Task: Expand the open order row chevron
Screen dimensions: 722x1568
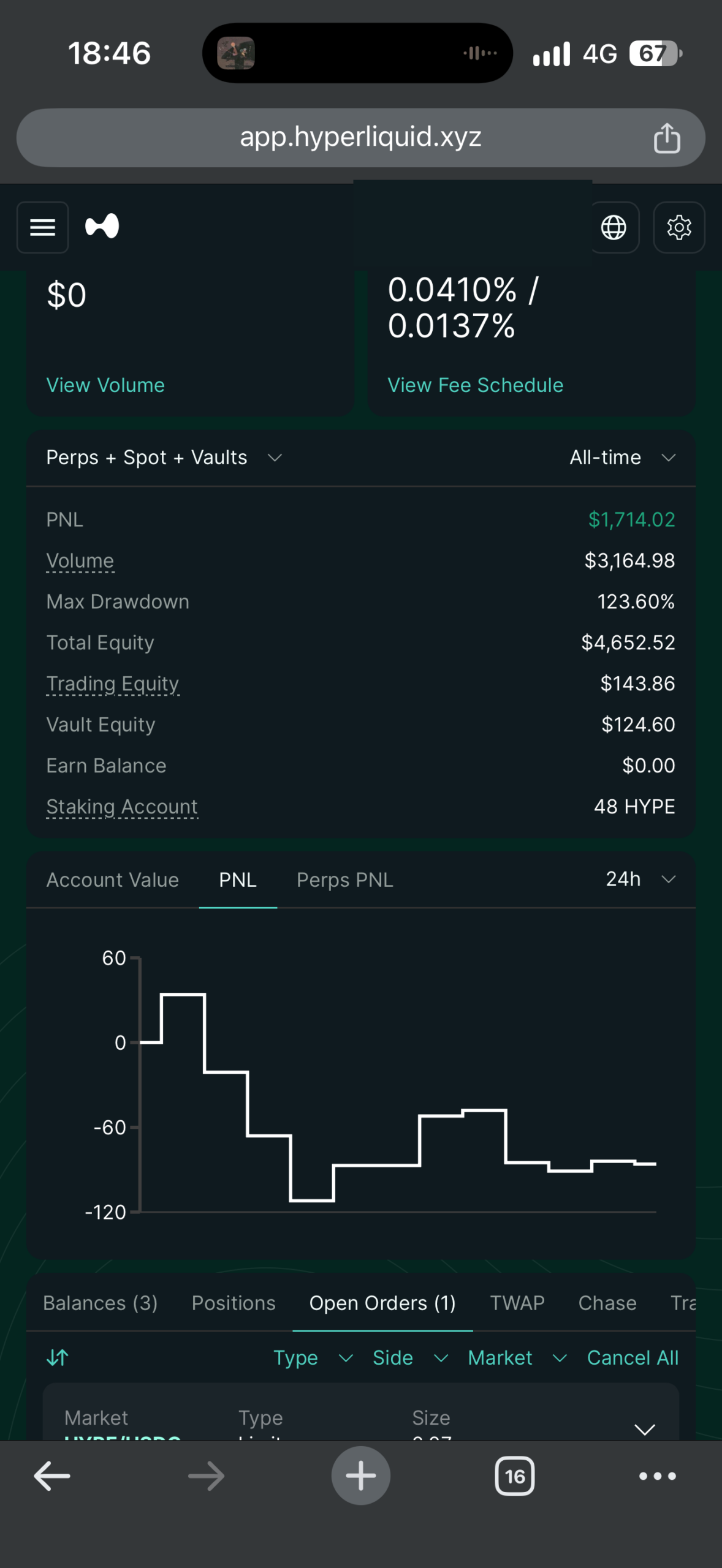Action: point(645,1429)
